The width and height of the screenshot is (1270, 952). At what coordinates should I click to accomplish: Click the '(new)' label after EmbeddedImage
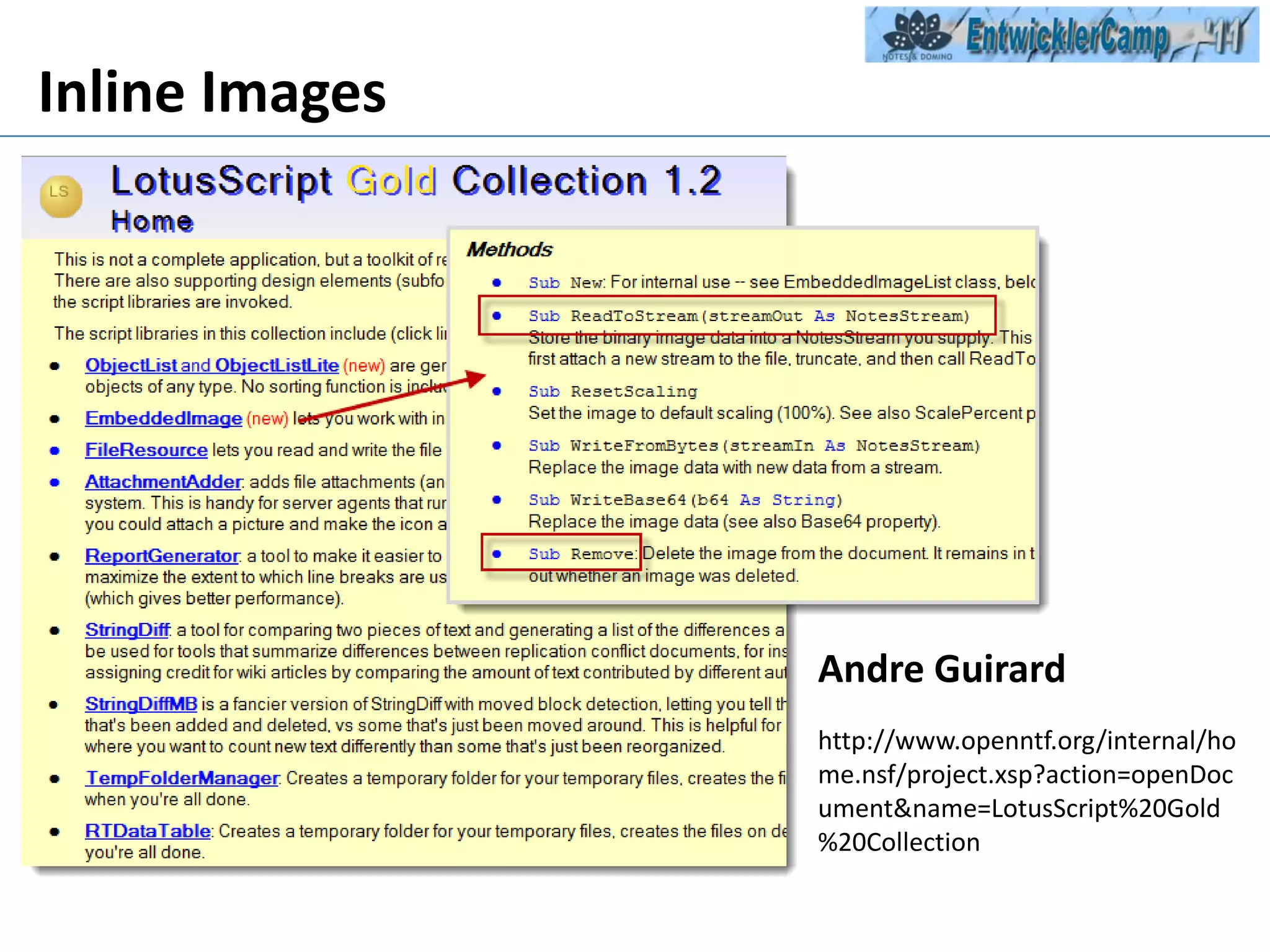[x=267, y=418]
